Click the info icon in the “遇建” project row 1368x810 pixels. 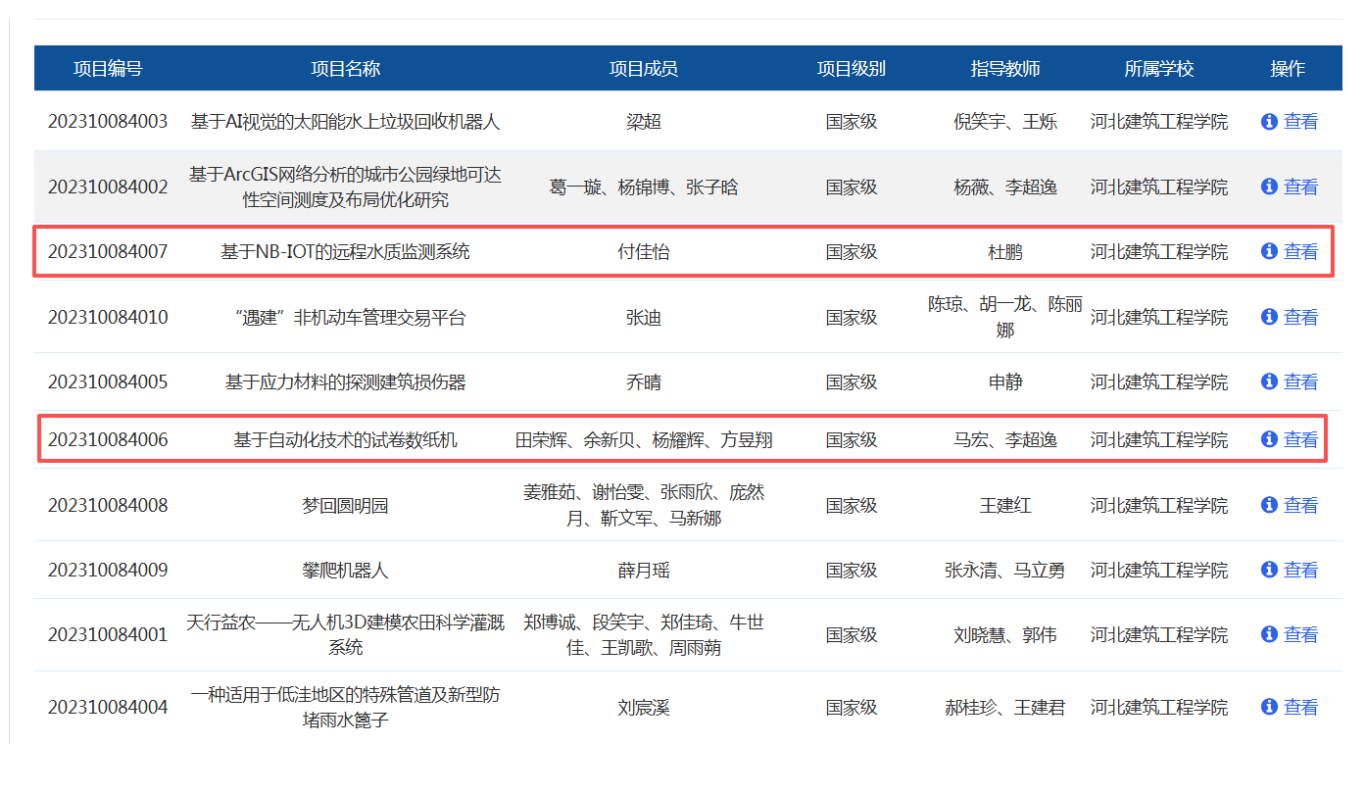click(1269, 317)
